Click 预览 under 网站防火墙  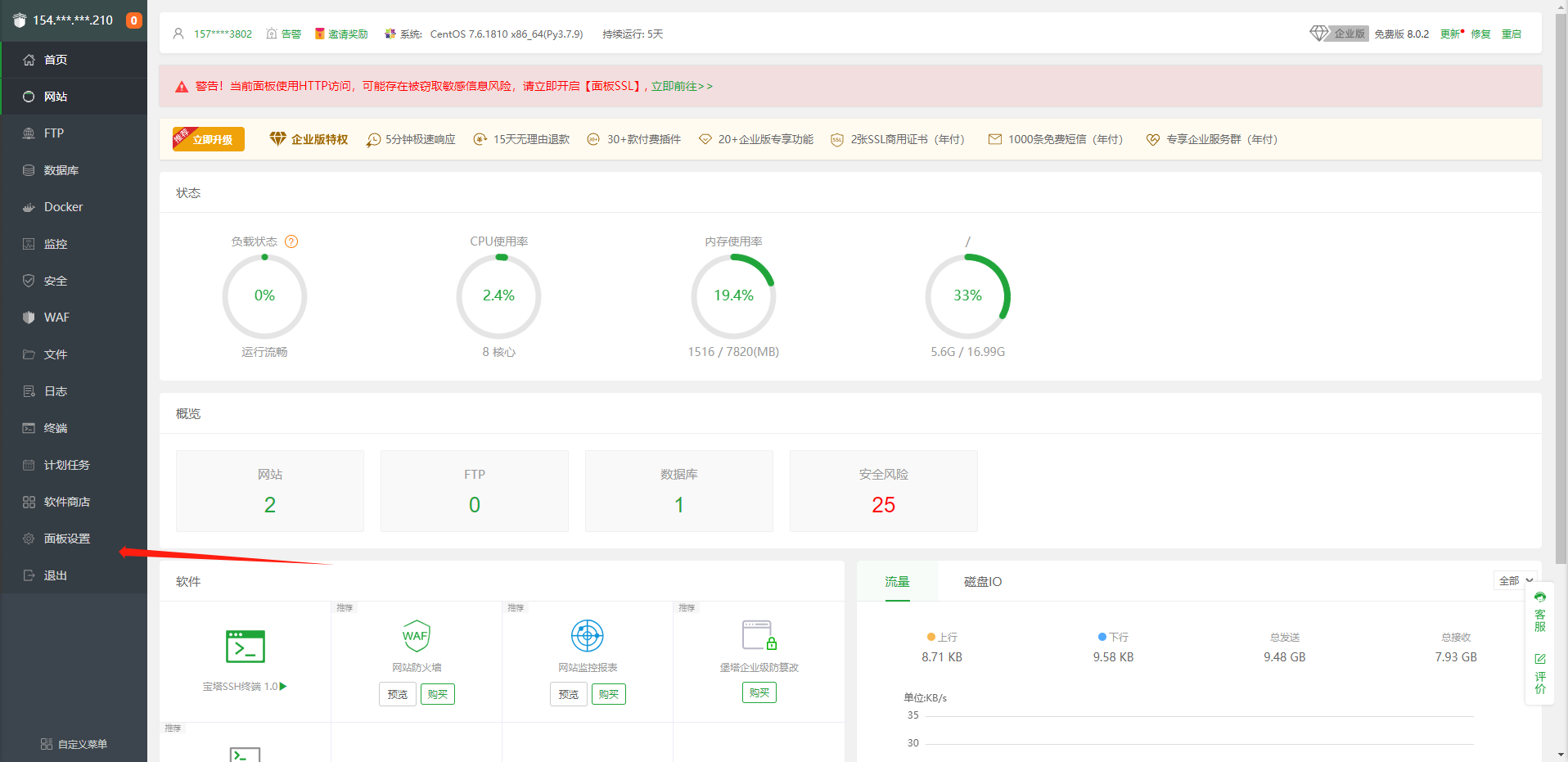coord(398,694)
